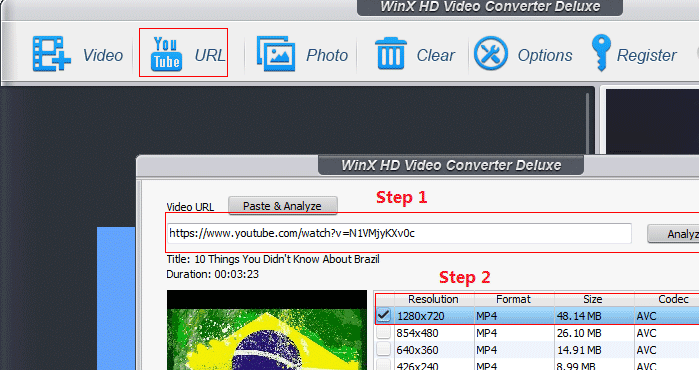
Task: Click the 1280x720 resolution text
Action: [420, 316]
